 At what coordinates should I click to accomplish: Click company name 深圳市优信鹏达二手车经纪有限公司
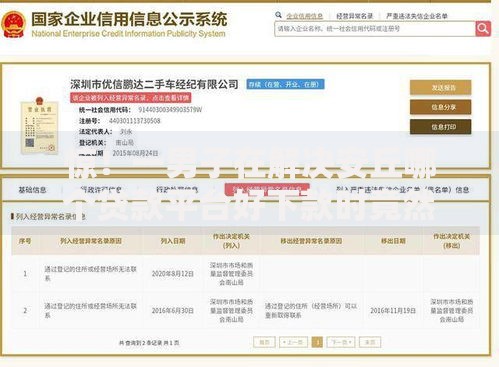pyautogui.click(x=154, y=84)
